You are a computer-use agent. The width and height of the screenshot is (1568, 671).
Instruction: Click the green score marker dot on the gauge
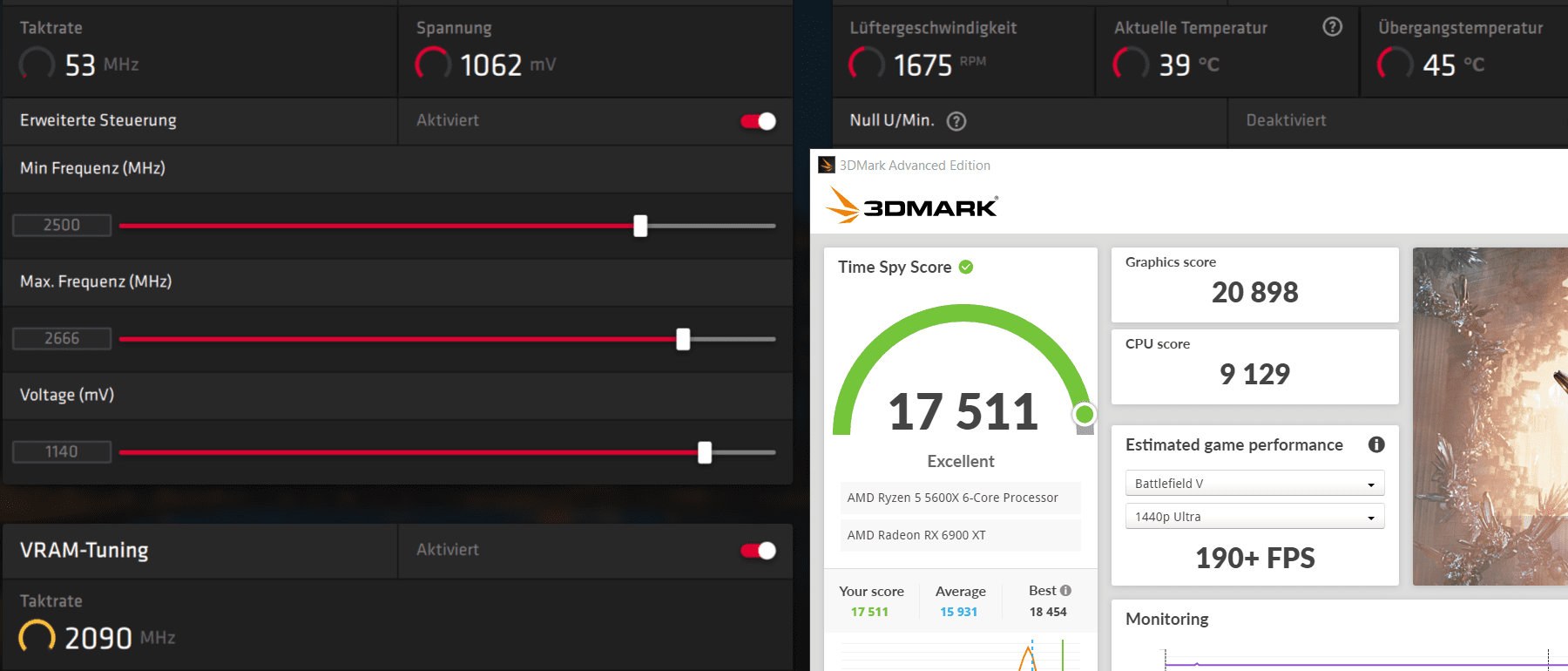point(1085,414)
